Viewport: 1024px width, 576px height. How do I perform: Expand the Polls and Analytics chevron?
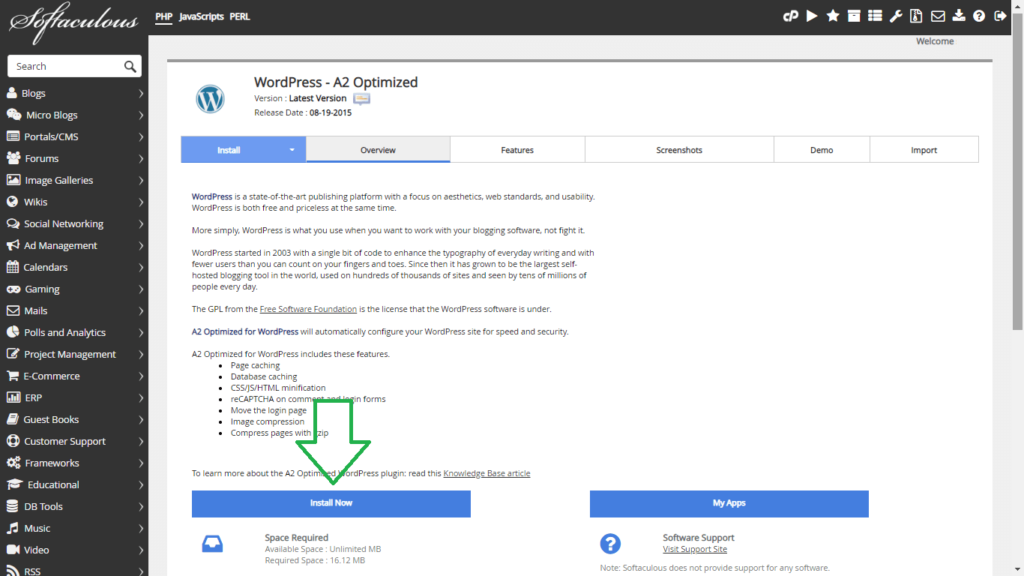140,332
